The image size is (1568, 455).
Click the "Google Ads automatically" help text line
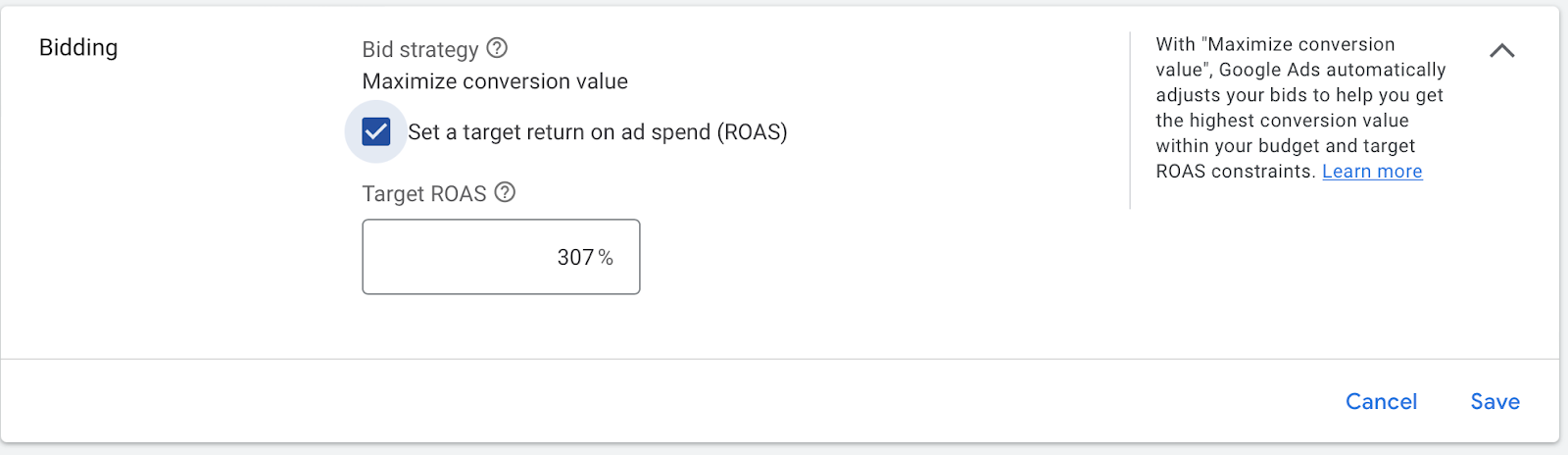1333,70
